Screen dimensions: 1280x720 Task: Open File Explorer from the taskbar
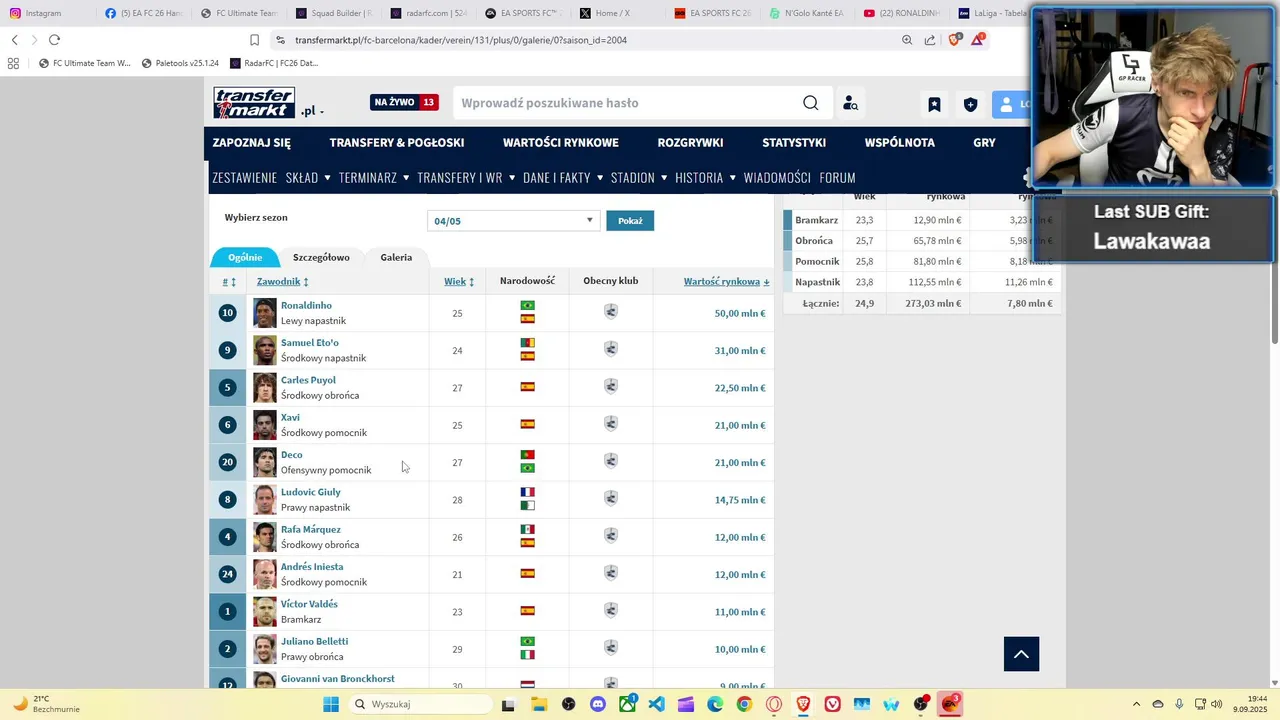539,704
